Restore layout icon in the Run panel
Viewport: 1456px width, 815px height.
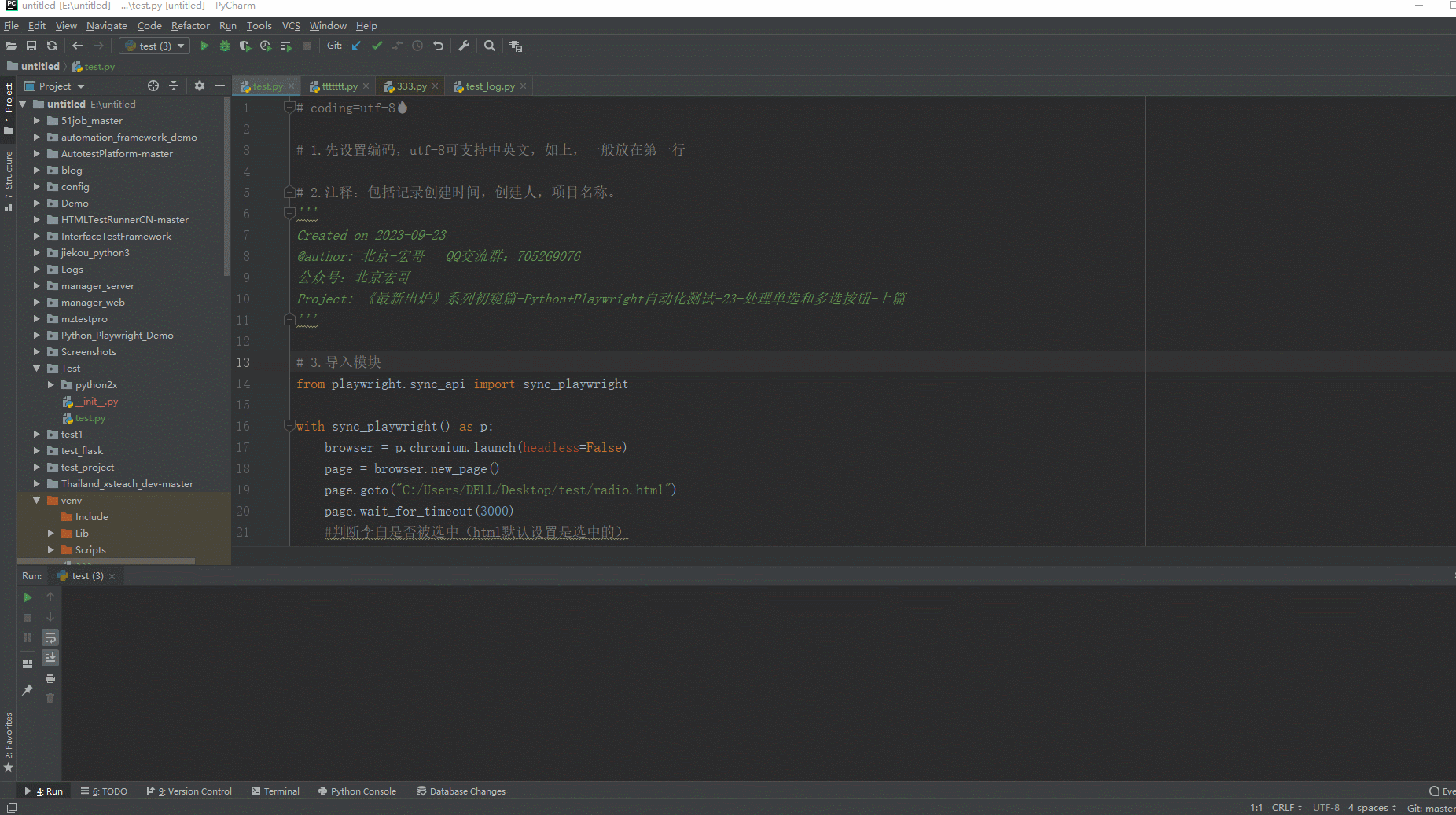click(28, 663)
